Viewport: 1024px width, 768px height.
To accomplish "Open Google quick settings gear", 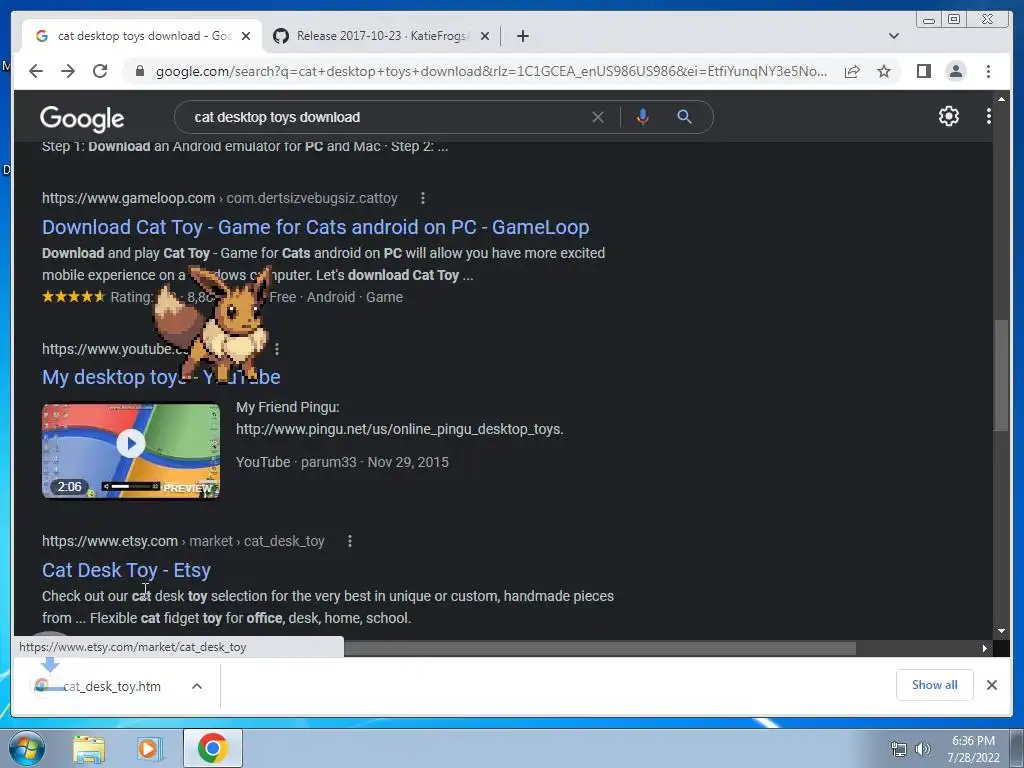I will pyautogui.click(x=949, y=116).
